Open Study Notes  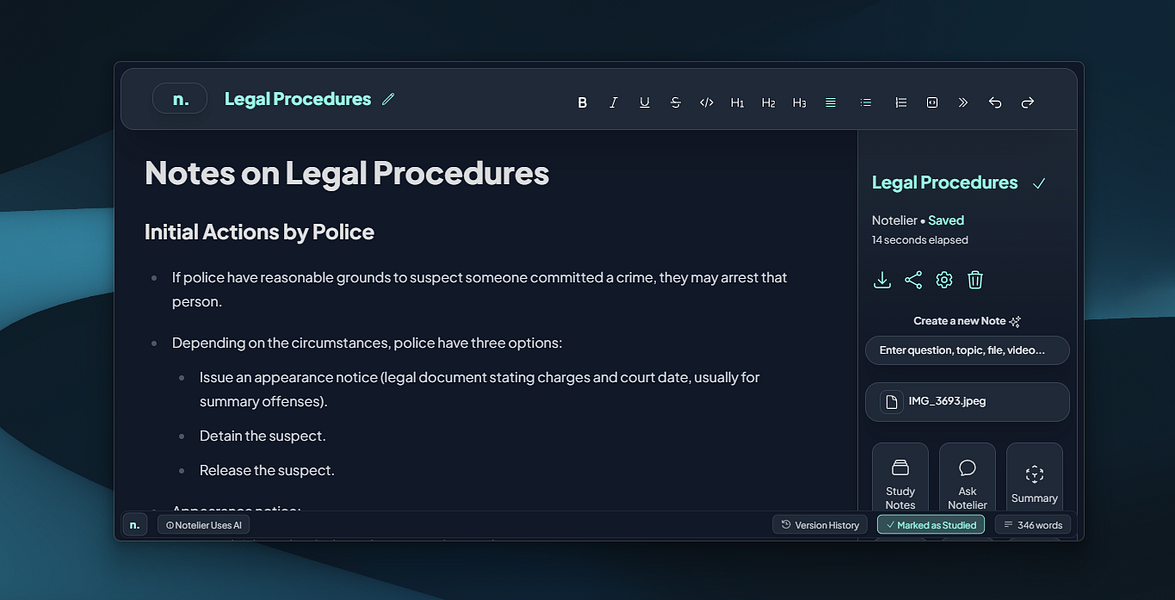(900, 476)
